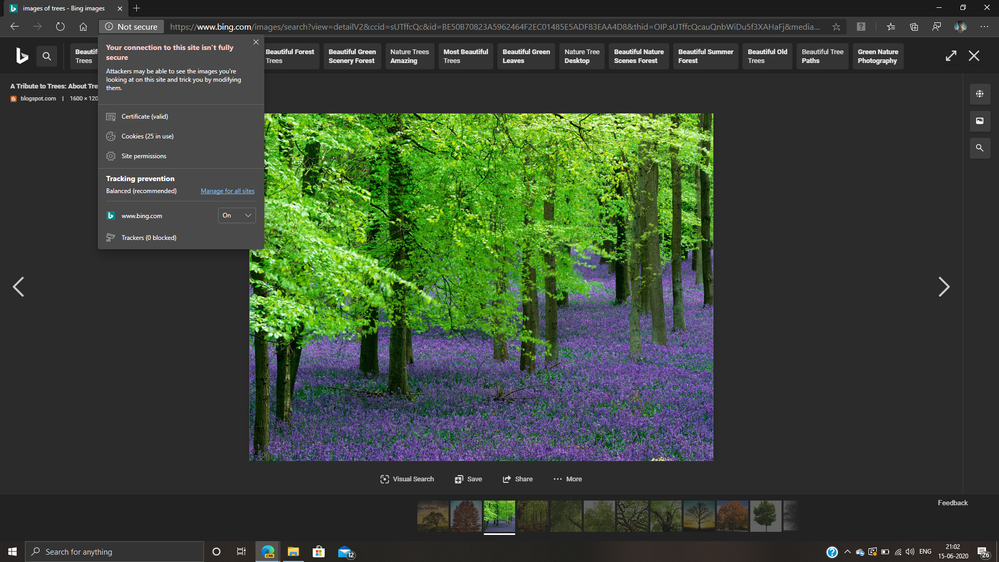Screen dimensions: 999x562
Task: Click the feedback person icon in toolbar
Action: pyautogui.click(x=937, y=27)
